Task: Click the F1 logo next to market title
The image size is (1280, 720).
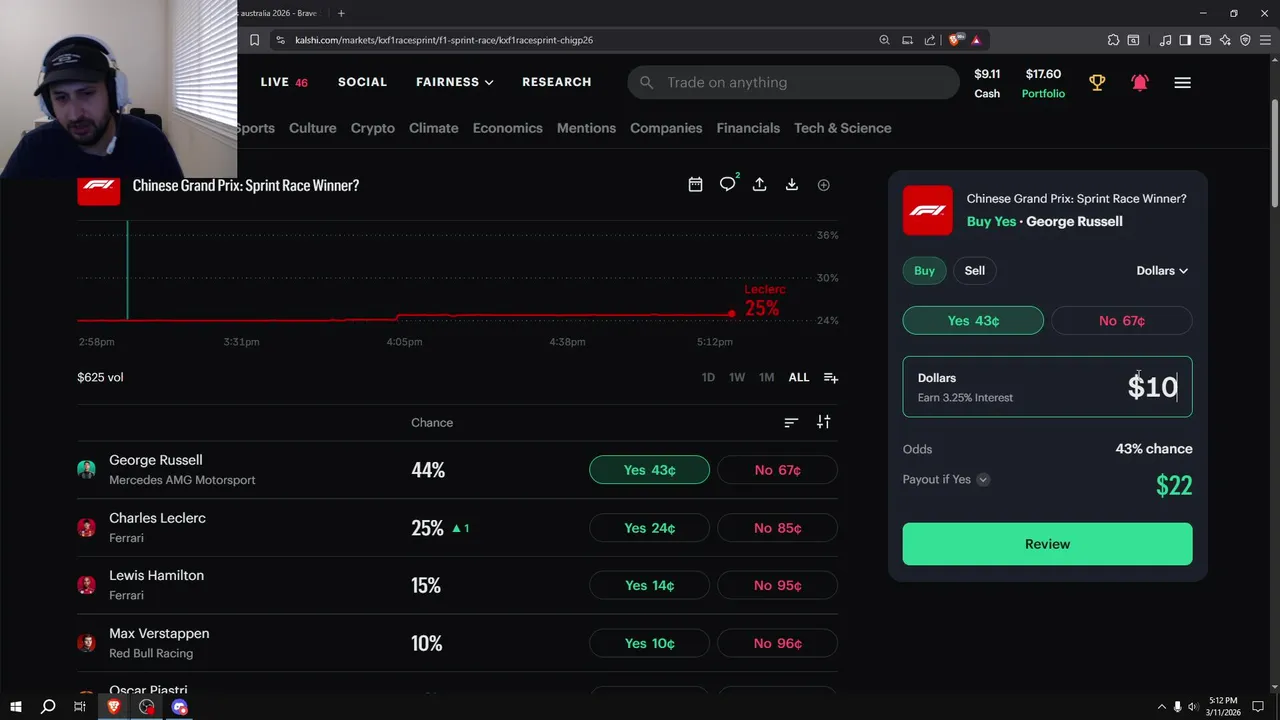Action: [x=99, y=185]
